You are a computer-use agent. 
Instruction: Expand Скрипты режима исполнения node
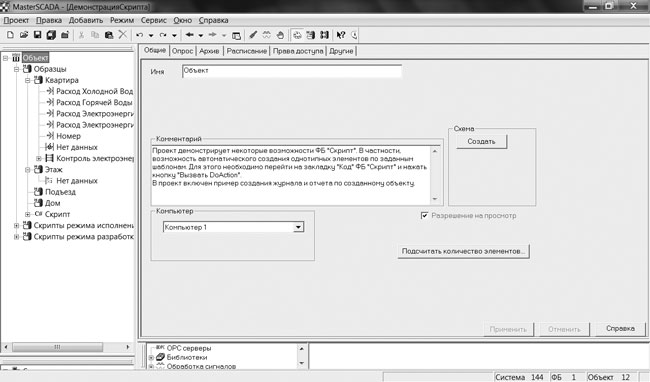tap(16, 225)
